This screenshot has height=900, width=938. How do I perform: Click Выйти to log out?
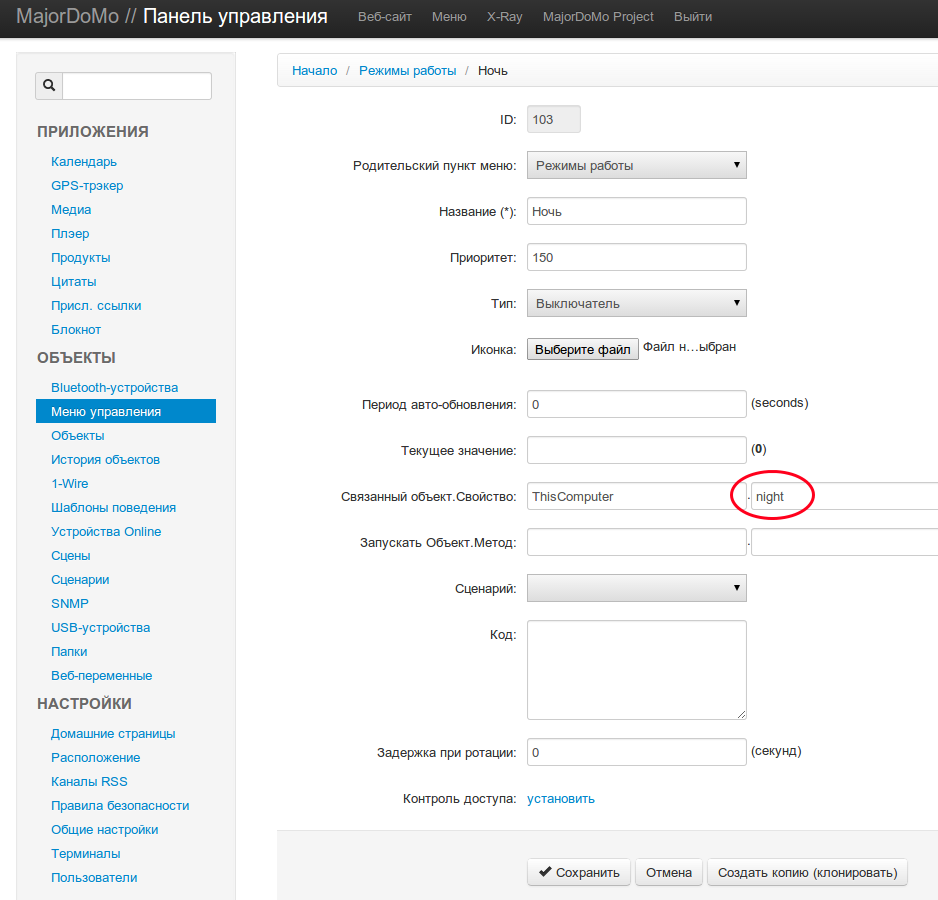[x=693, y=17]
